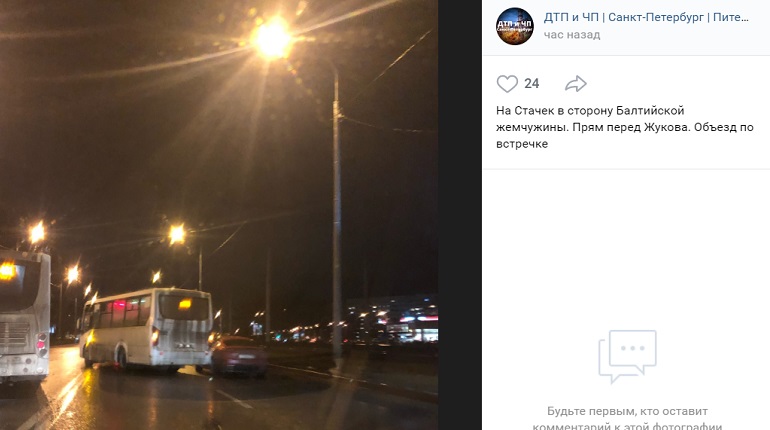
Task: Click the brightest street lamp at the top
Action: coord(272,38)
